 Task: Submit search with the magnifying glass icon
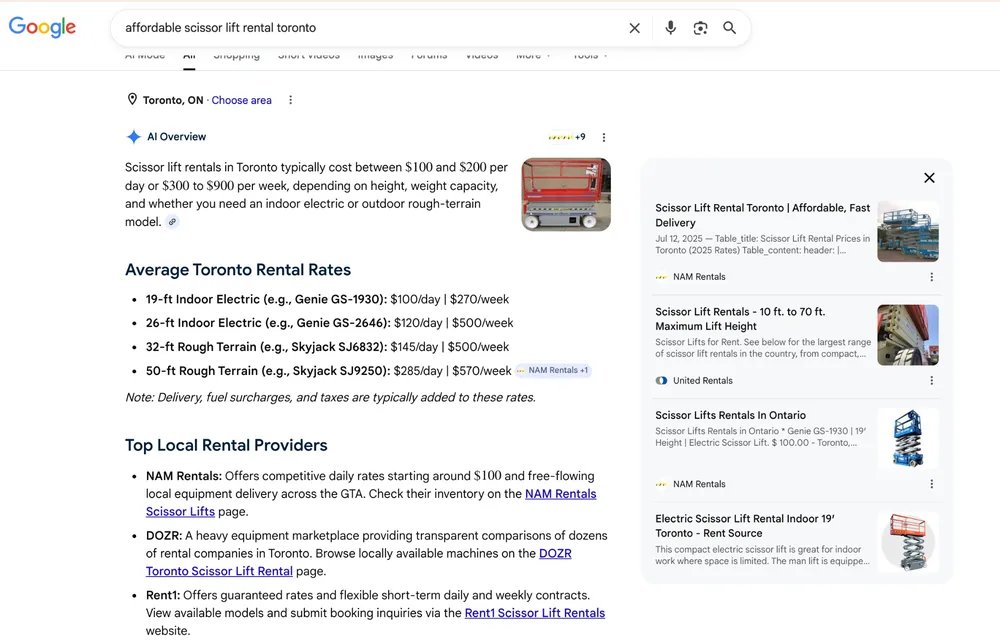[730, 28]
